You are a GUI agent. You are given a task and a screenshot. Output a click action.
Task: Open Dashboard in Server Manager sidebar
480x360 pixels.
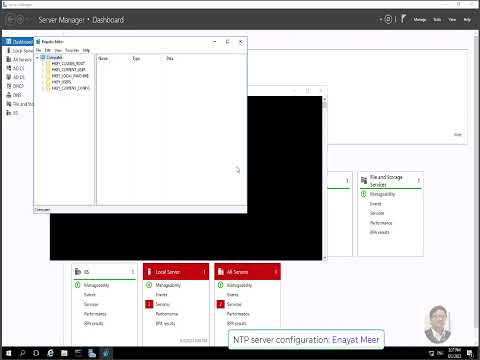point(19,42)
